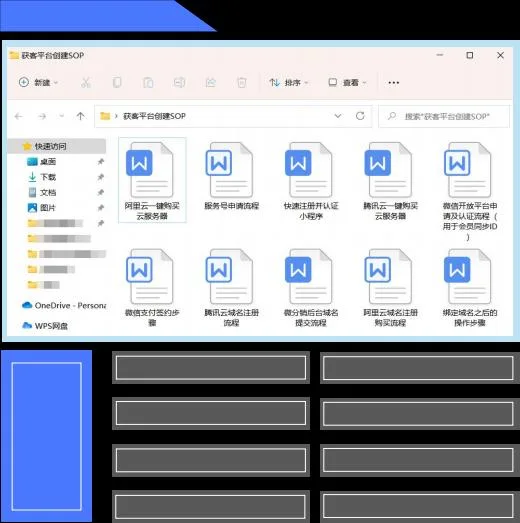
Task: Select OneDrive - Personal in sidebar
Action: click(64, 305)
